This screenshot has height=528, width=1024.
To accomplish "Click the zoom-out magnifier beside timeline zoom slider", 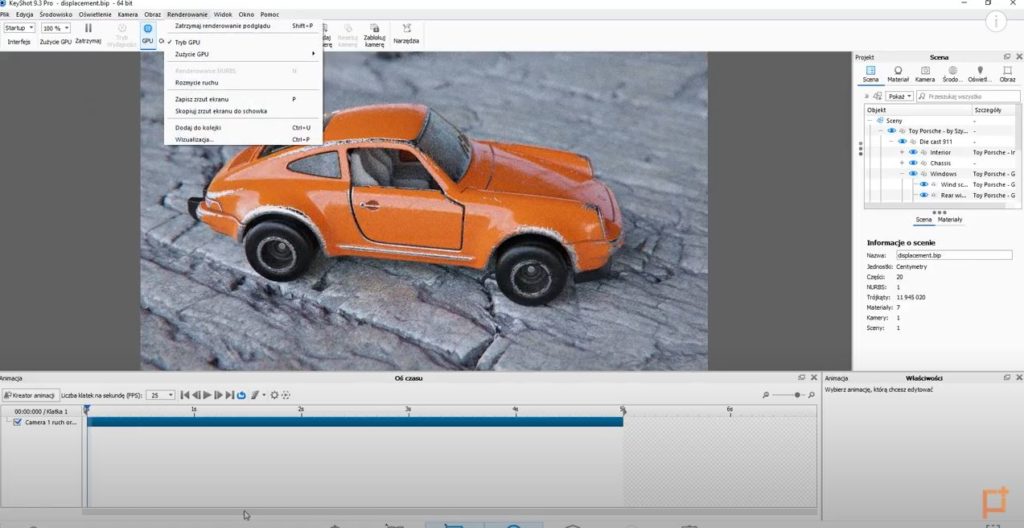I will click(765, 395).
